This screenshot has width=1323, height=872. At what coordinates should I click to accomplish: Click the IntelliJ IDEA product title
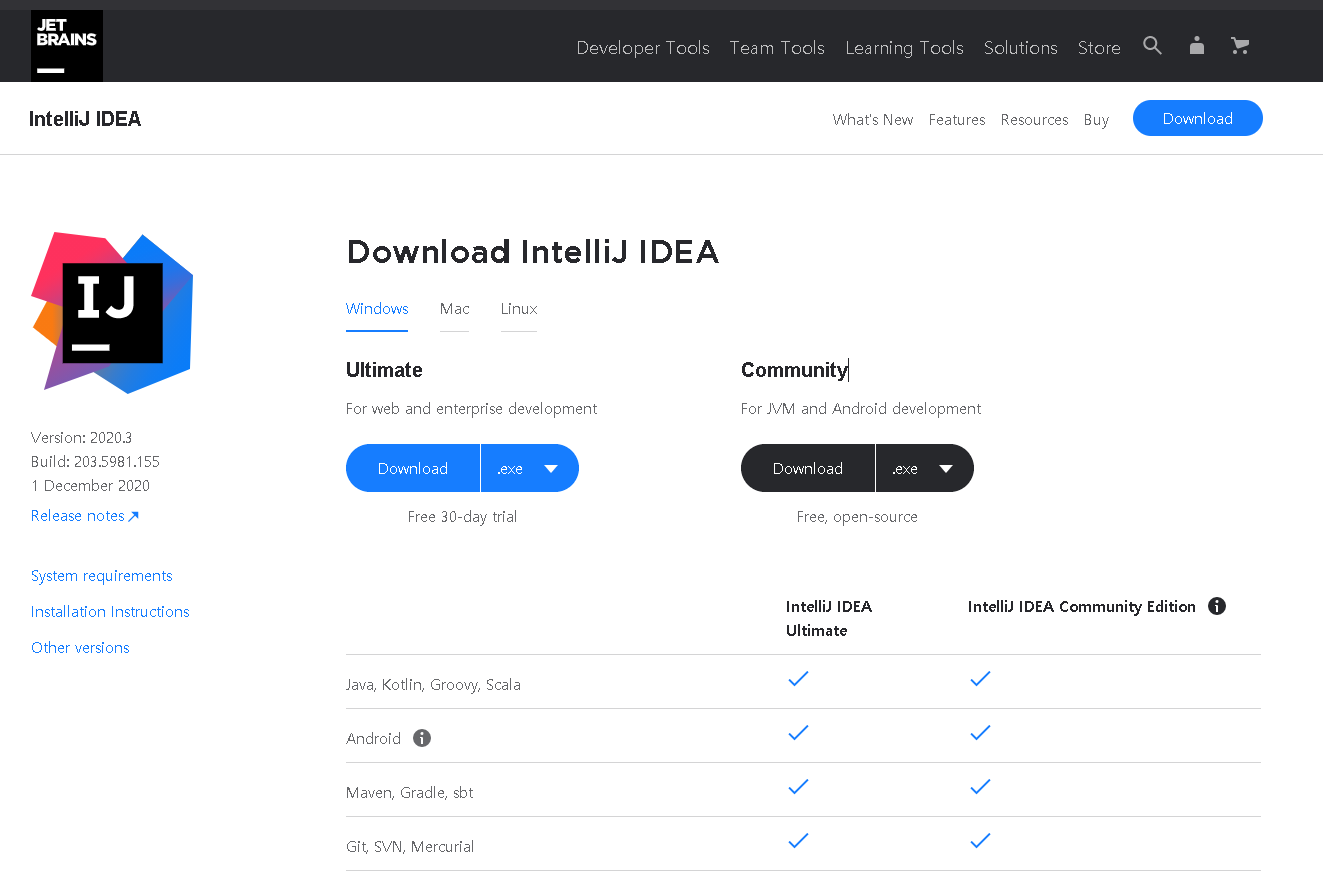pyautogui.click(x=85, y=119)
